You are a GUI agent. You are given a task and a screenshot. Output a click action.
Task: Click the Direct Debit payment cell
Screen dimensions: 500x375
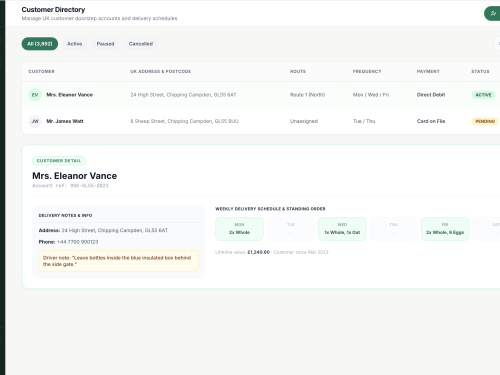(431, 95)
